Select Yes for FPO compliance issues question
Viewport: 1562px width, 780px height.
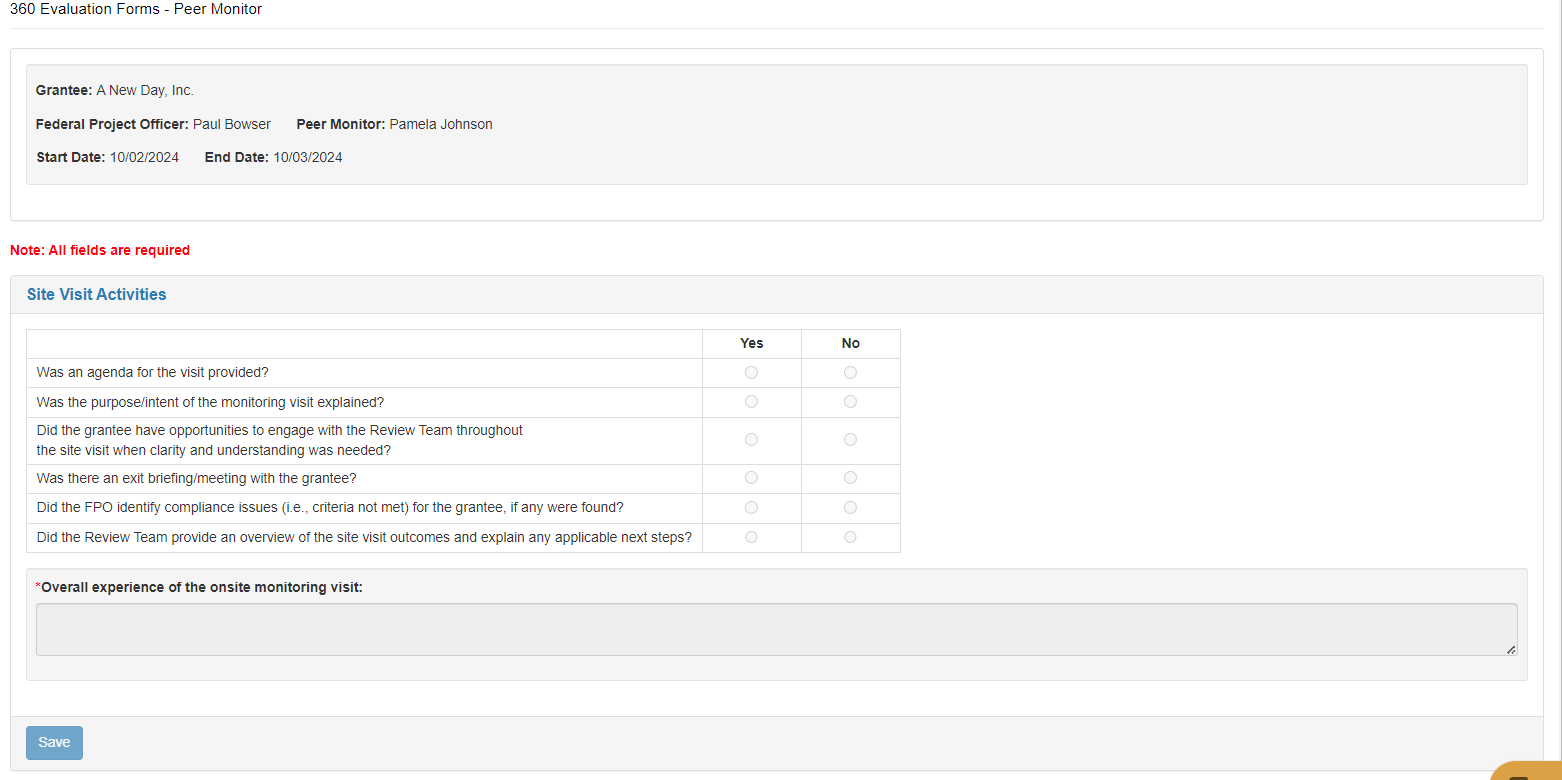[x=751, y=508]
